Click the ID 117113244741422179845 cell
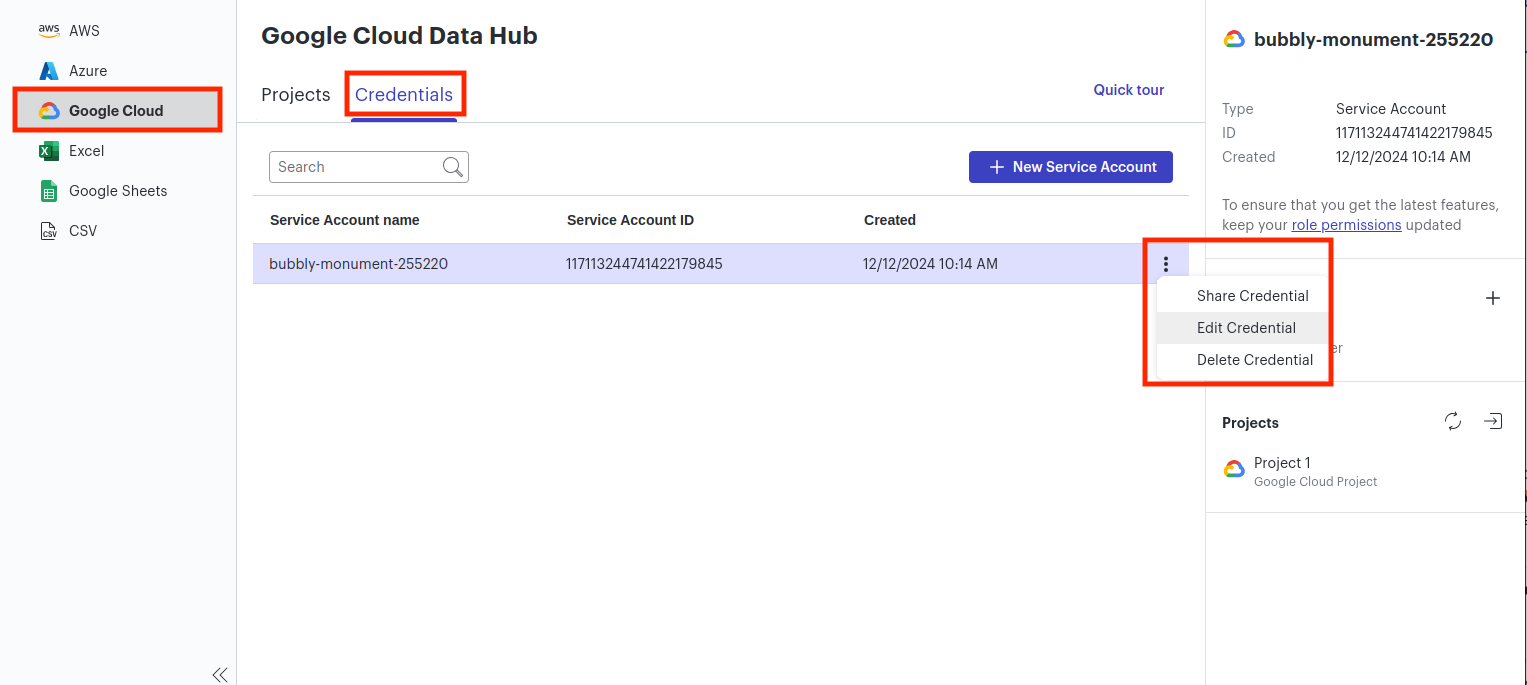Image resolution: width=1527 pixels, height=685 pixels. pos(644,264)
